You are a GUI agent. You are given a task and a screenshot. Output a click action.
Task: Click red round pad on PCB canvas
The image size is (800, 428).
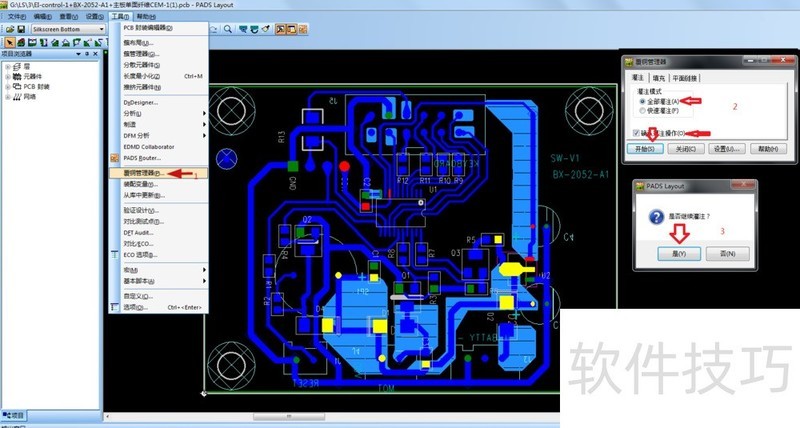point(344,166)
